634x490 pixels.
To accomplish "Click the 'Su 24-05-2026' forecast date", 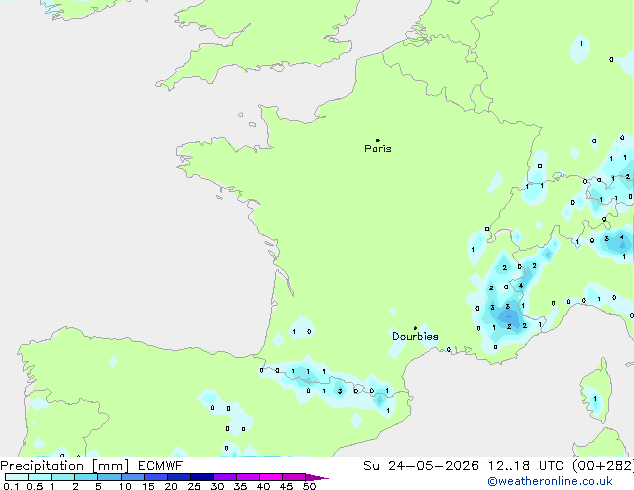I will point(421,466).
